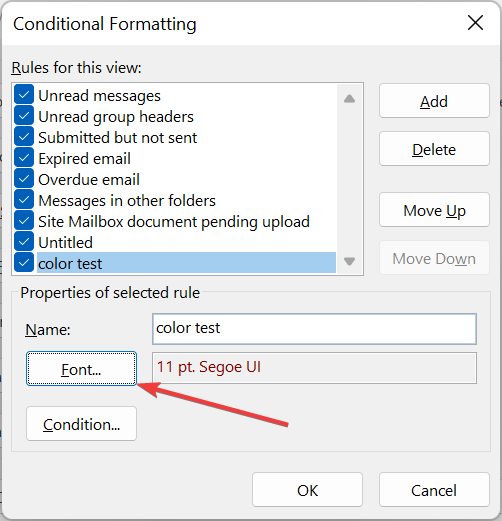Uncheck the Unread messages rule checkbox
Image resolution: width=502 pixels, height=521 pixels.
pyautogui.click(x=24, y=95)
